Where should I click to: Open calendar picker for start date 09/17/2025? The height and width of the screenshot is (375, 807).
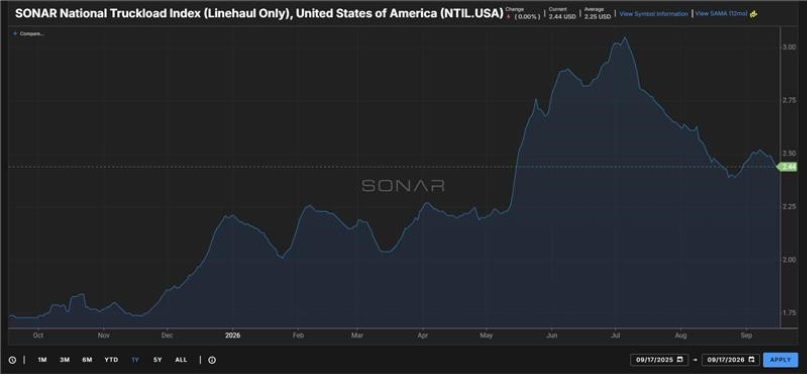tap(680, 360)
